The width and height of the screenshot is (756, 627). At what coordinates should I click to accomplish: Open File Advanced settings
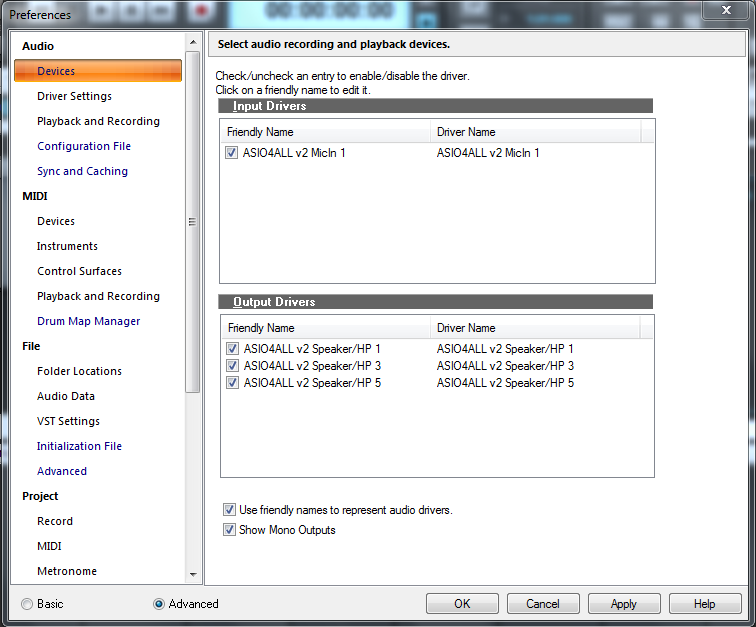pyautogui.click(x=62, y=471)
